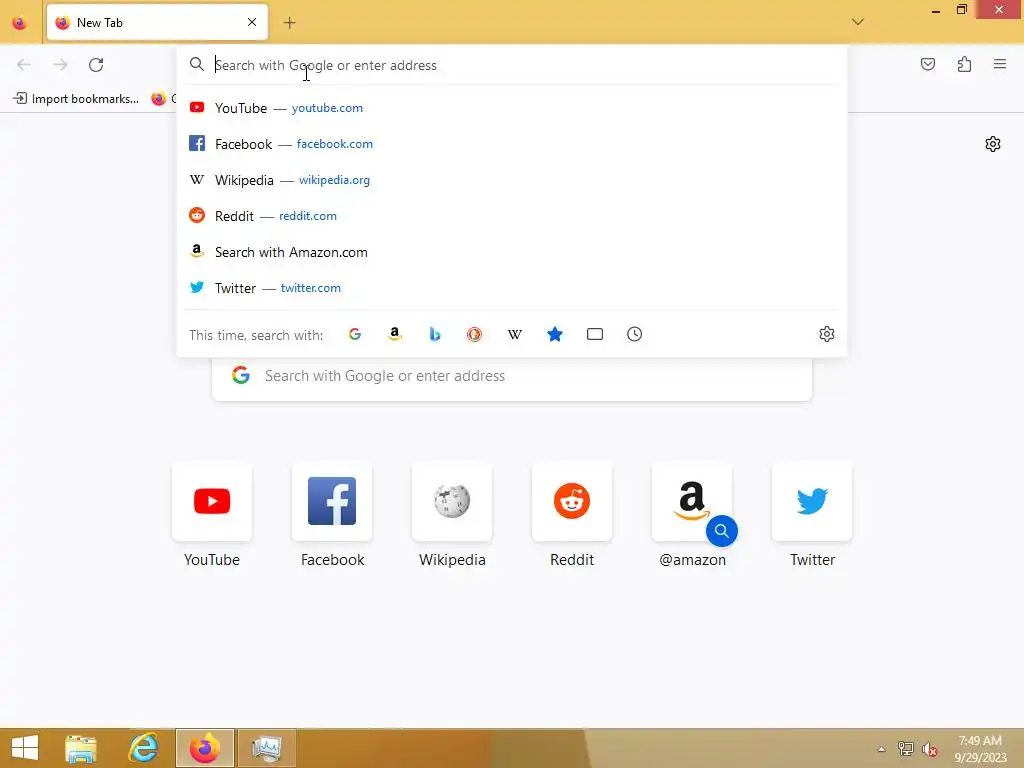Open the Extensions puzzle icon
This screenshot has width=1024, height=768.
(964, 64)
